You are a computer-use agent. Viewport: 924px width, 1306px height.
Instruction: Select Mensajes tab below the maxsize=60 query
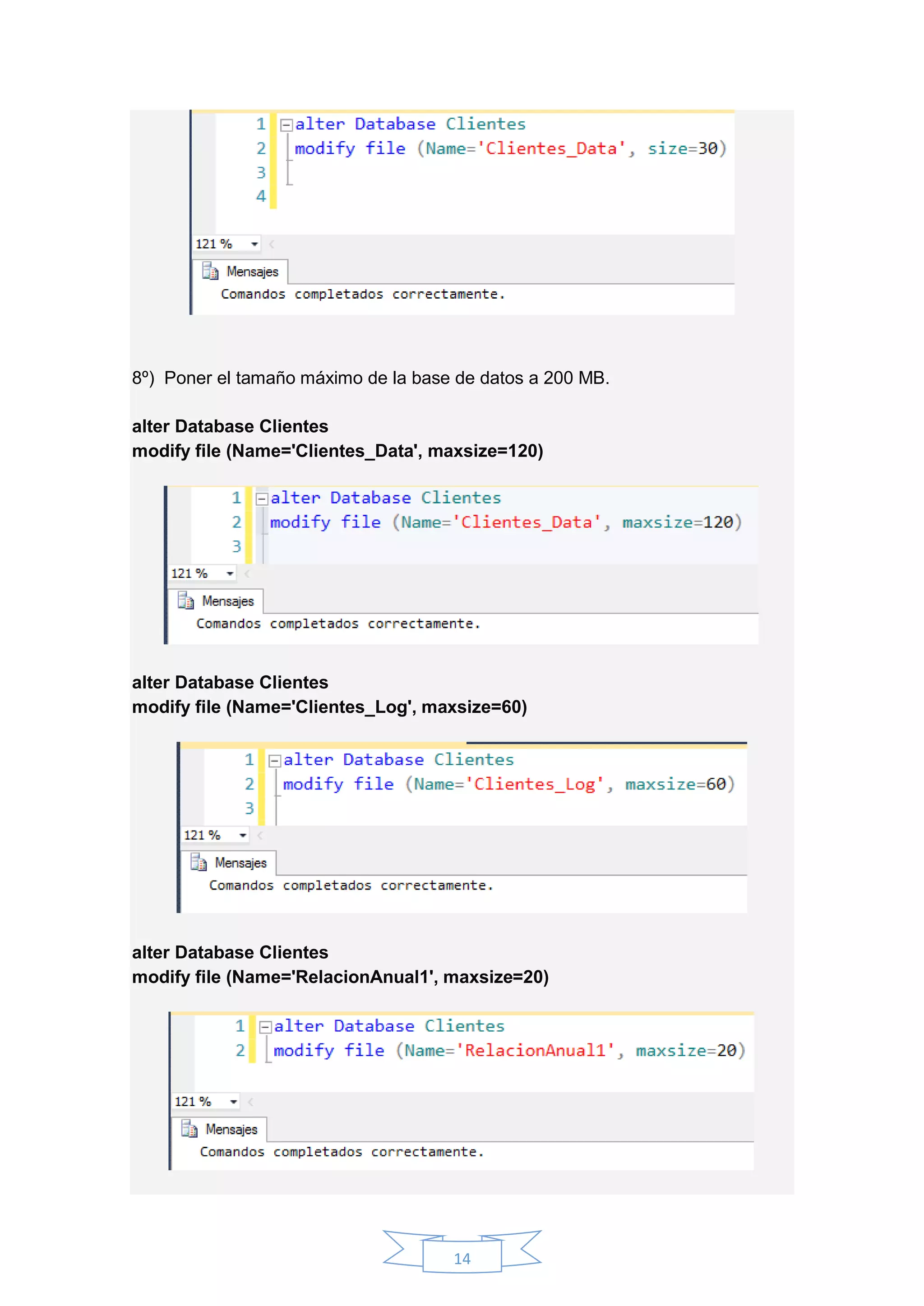coord(229,863)
